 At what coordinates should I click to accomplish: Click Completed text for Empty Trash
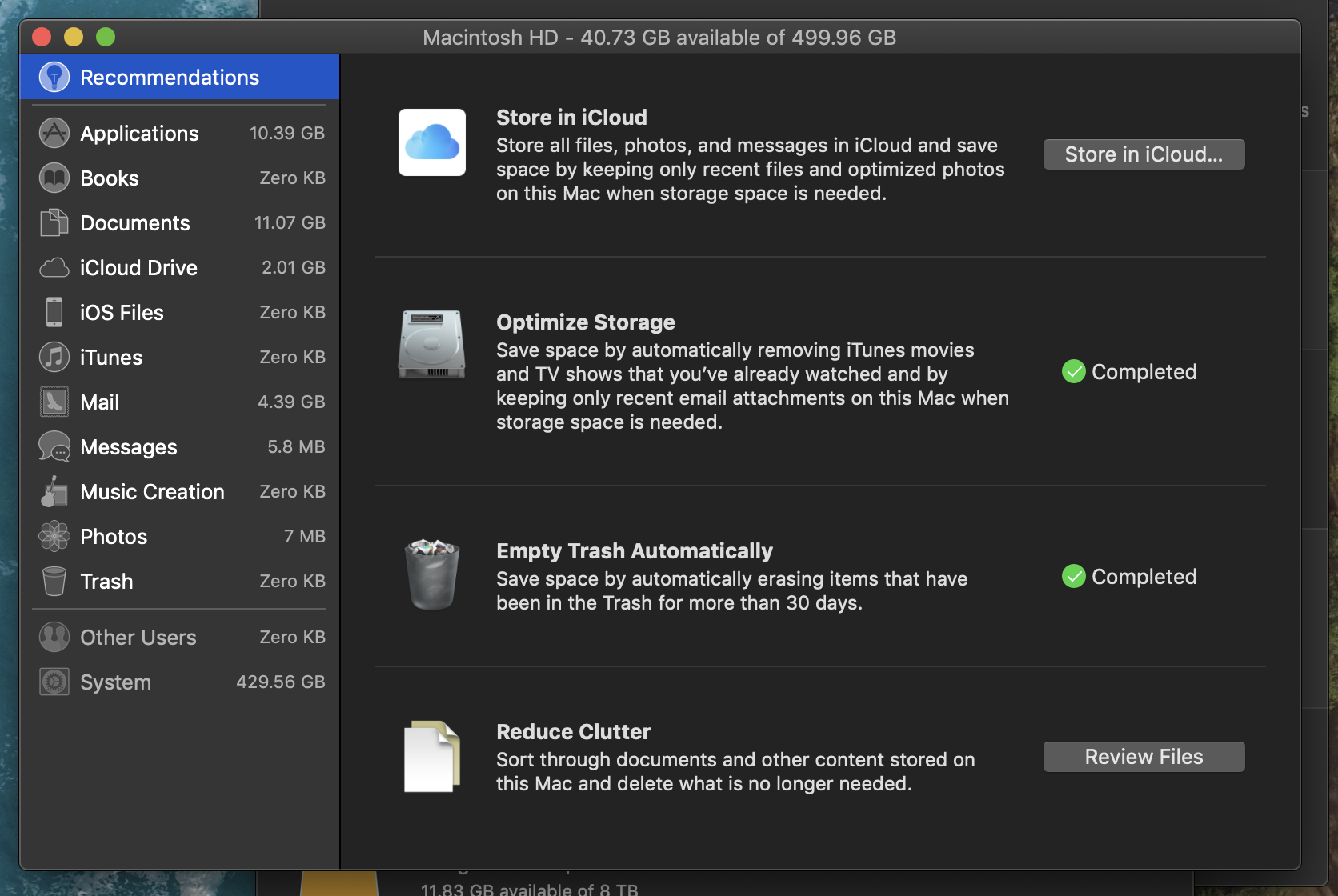[x=1144, y=577]
